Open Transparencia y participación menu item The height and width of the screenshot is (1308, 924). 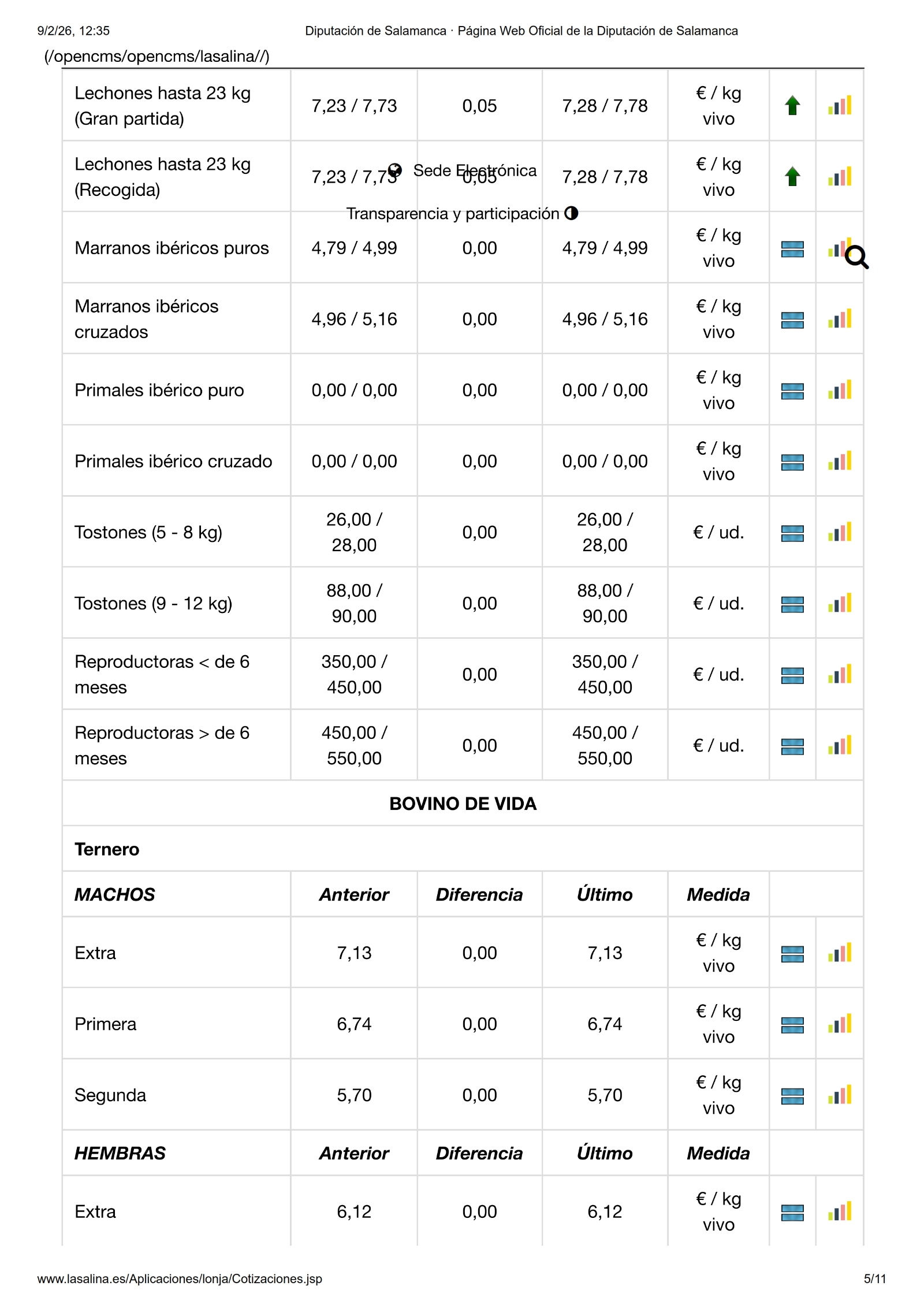click(x=453, y=214)
